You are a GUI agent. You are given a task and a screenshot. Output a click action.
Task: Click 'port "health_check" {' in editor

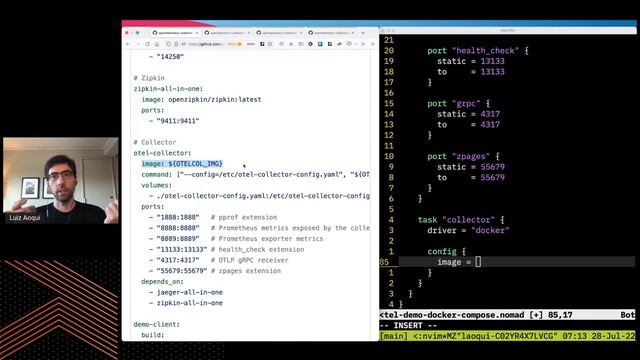point(478,51)
